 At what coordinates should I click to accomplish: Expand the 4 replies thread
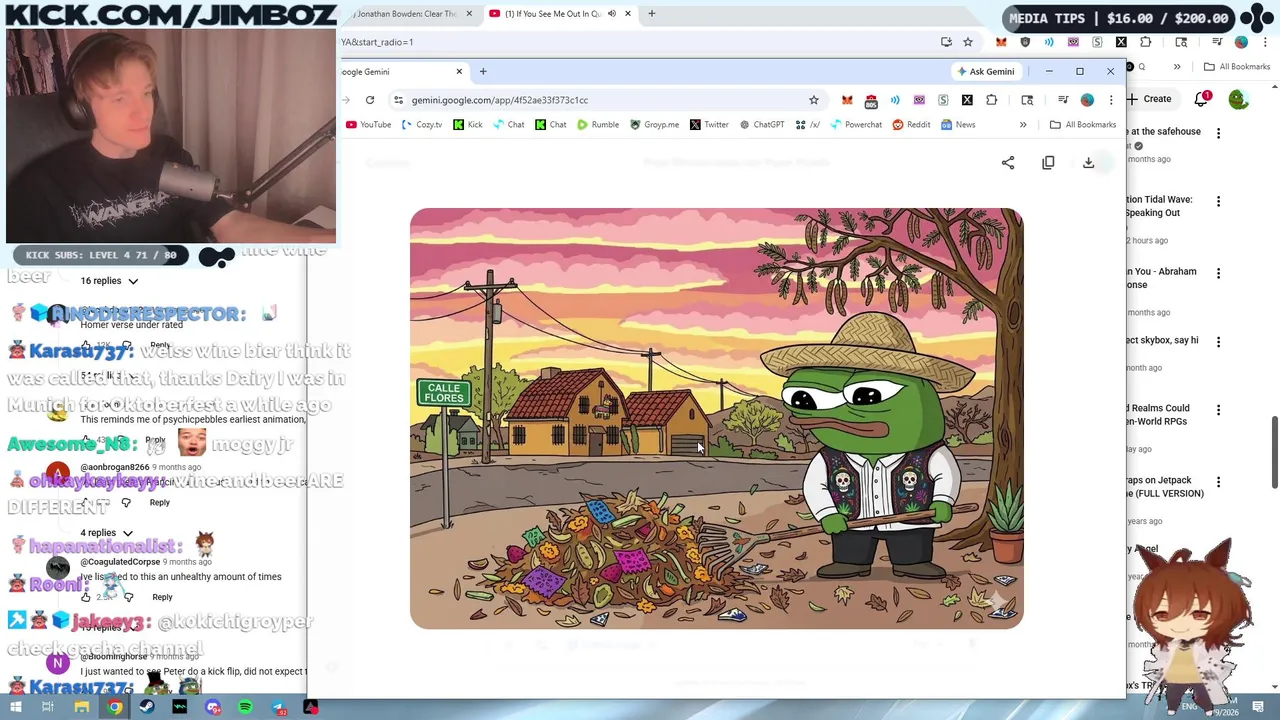coord(109,533)
